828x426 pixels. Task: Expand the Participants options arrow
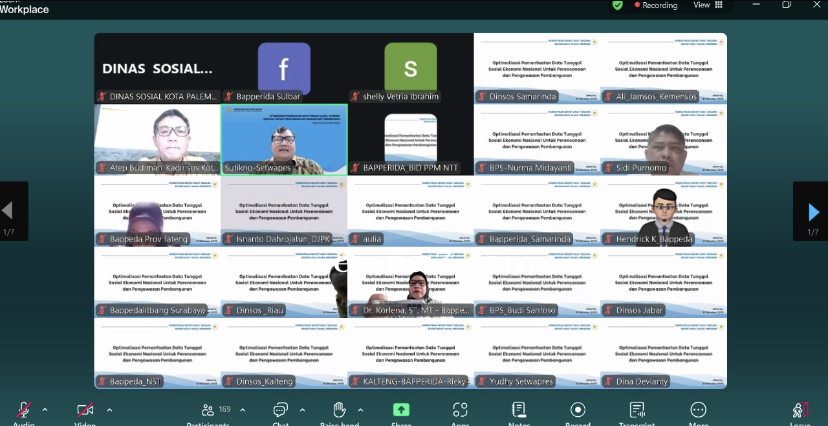pos(245,409)
